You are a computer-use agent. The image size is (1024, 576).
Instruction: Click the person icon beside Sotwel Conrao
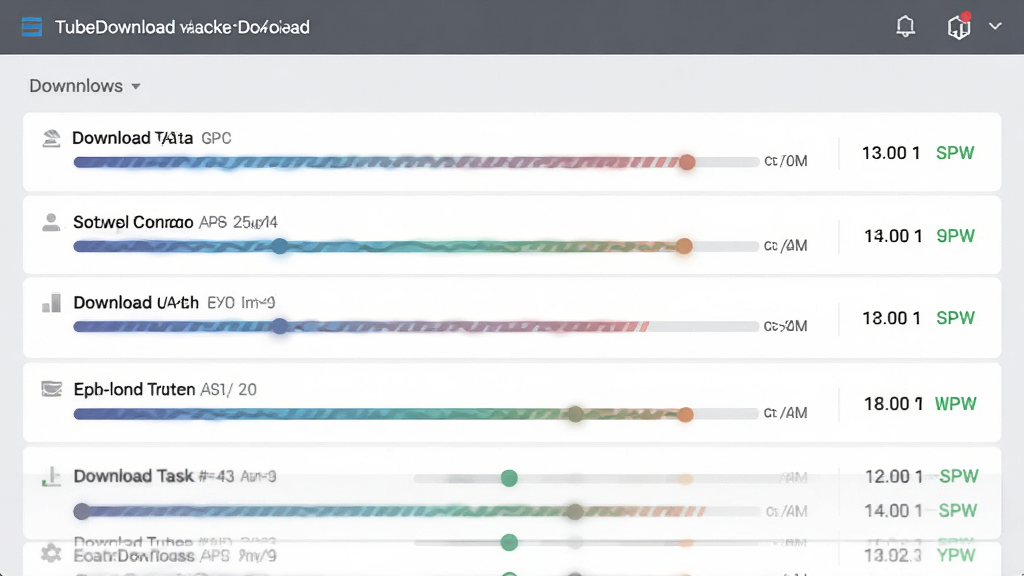(51, 223)
